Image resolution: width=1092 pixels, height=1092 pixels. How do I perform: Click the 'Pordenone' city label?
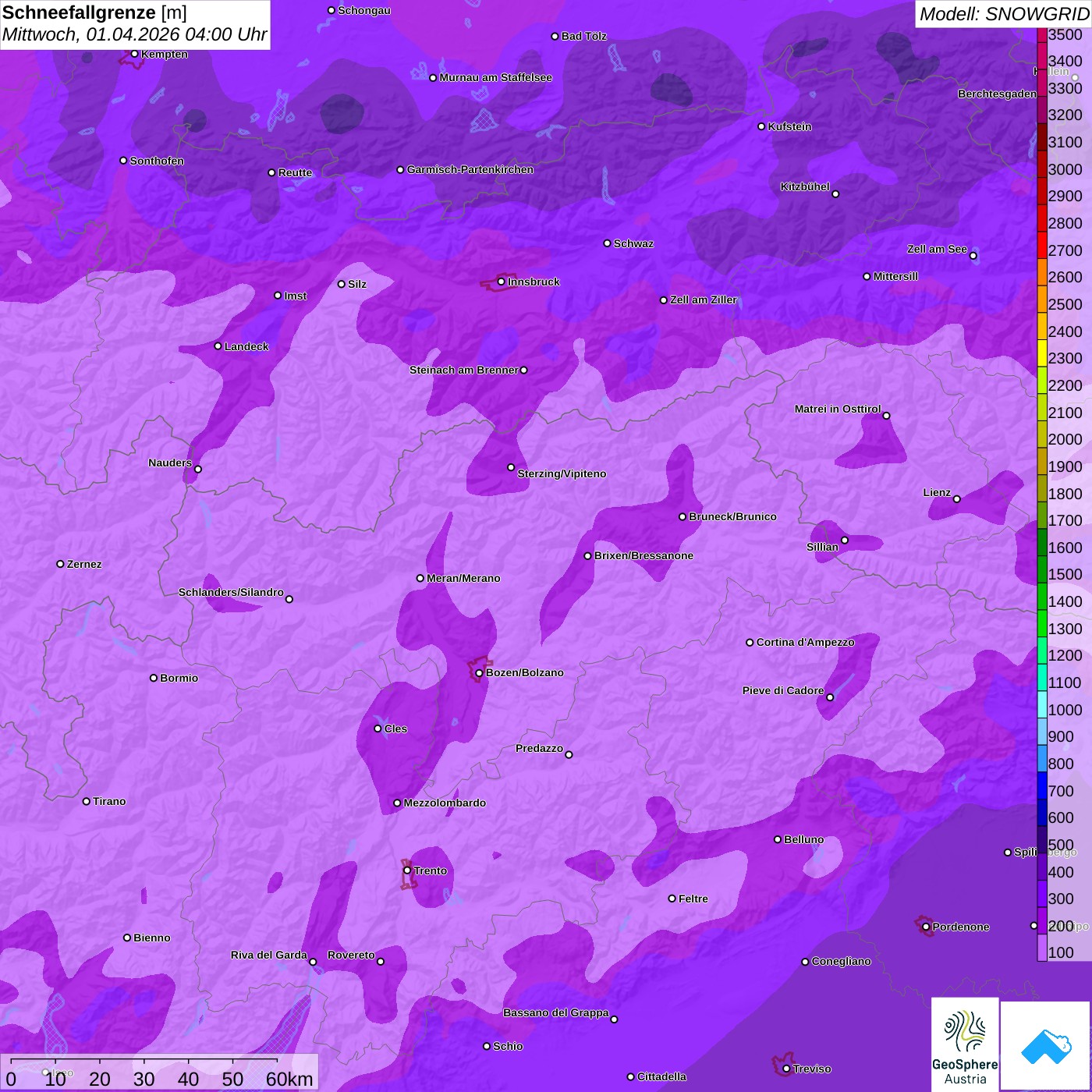tap(961, 927)
